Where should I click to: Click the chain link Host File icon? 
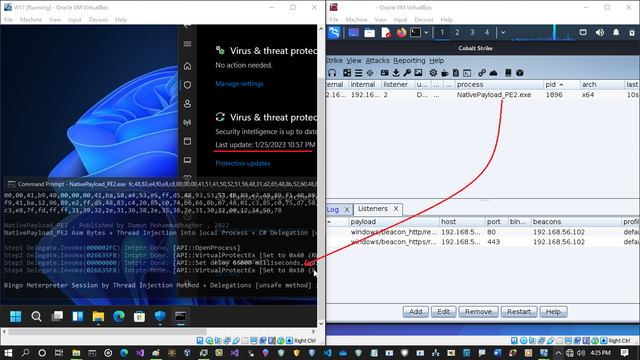pos(482,73)
